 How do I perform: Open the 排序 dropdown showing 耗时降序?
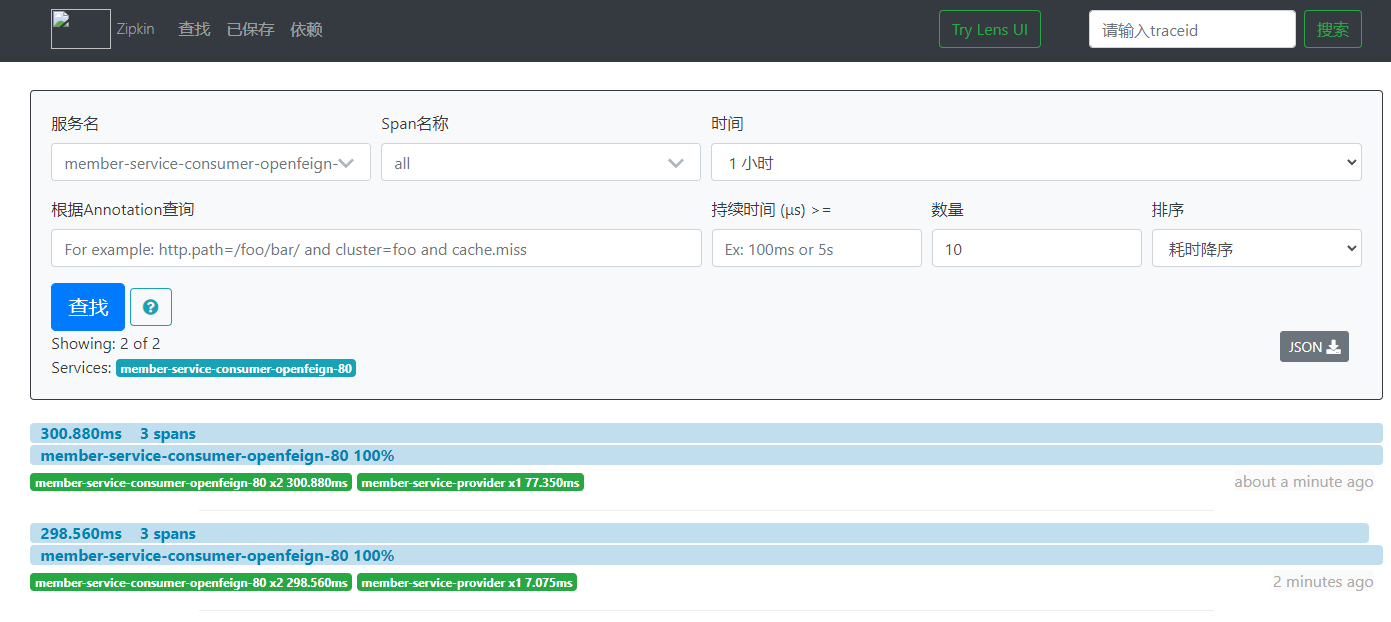(x=1257, y=248)
